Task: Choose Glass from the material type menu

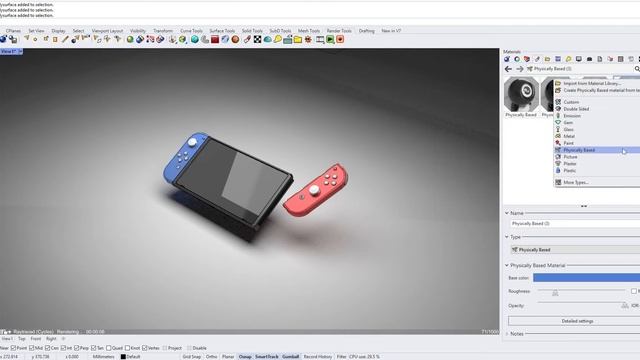Action: point(597,129)
